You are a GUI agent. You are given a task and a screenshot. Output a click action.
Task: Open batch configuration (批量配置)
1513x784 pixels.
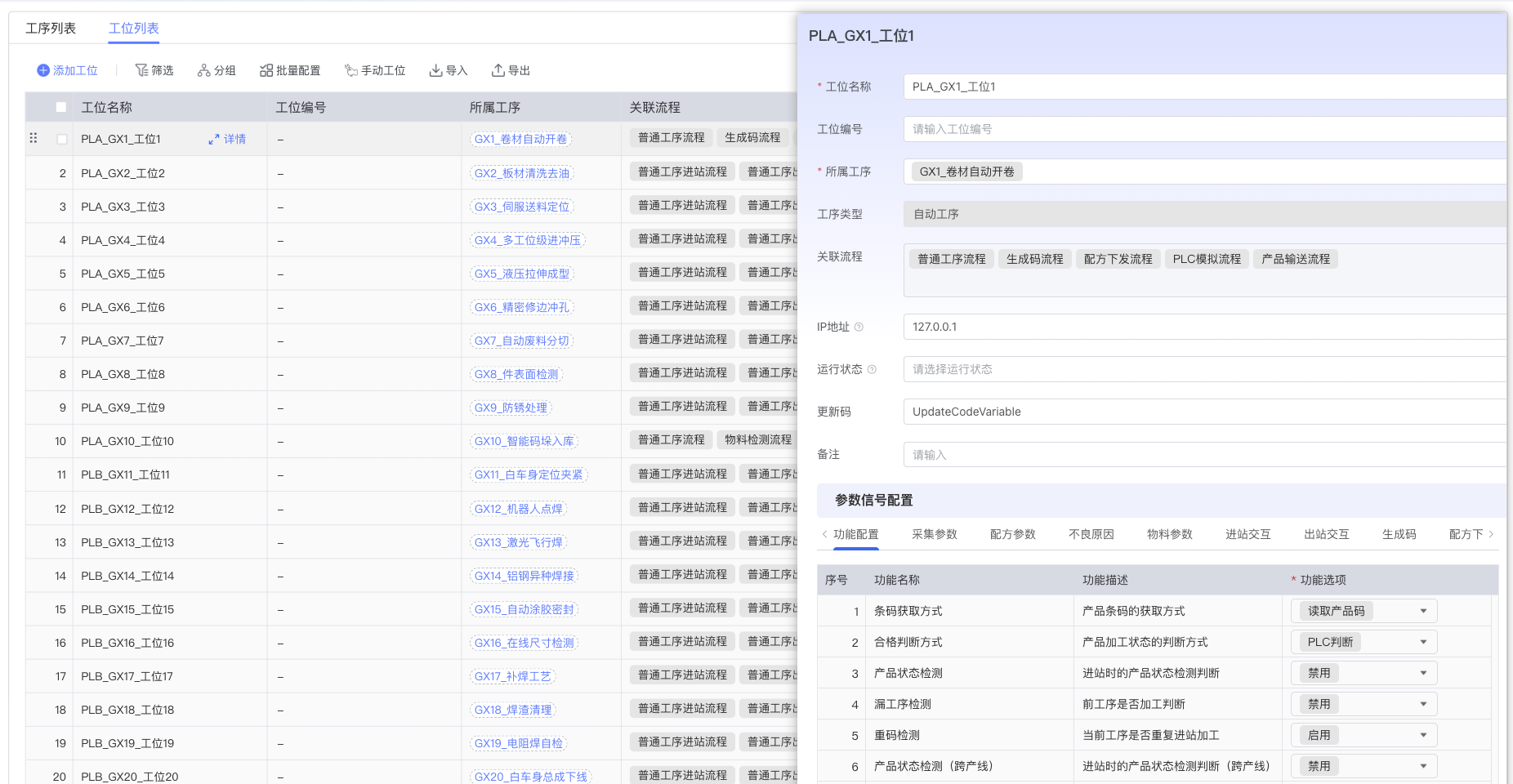pos(266,71)
